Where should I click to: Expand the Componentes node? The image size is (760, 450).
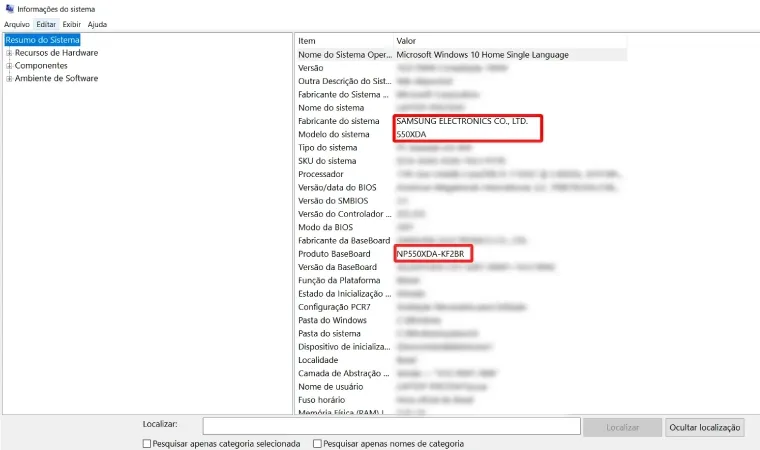(9, 65)
